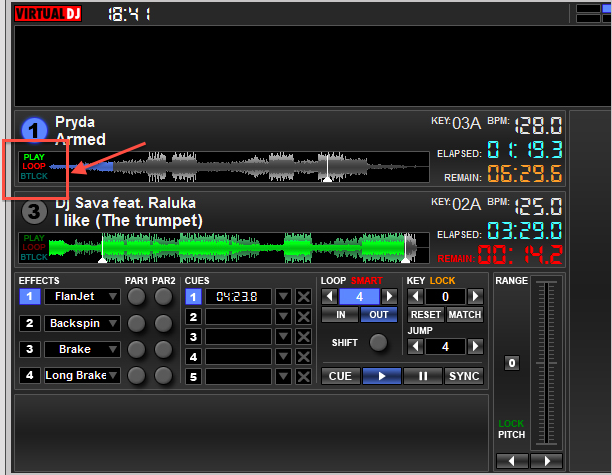Turn PAR2 knob for Brake effect
This screenshot has width=612, height=475.
pos(163,349)
